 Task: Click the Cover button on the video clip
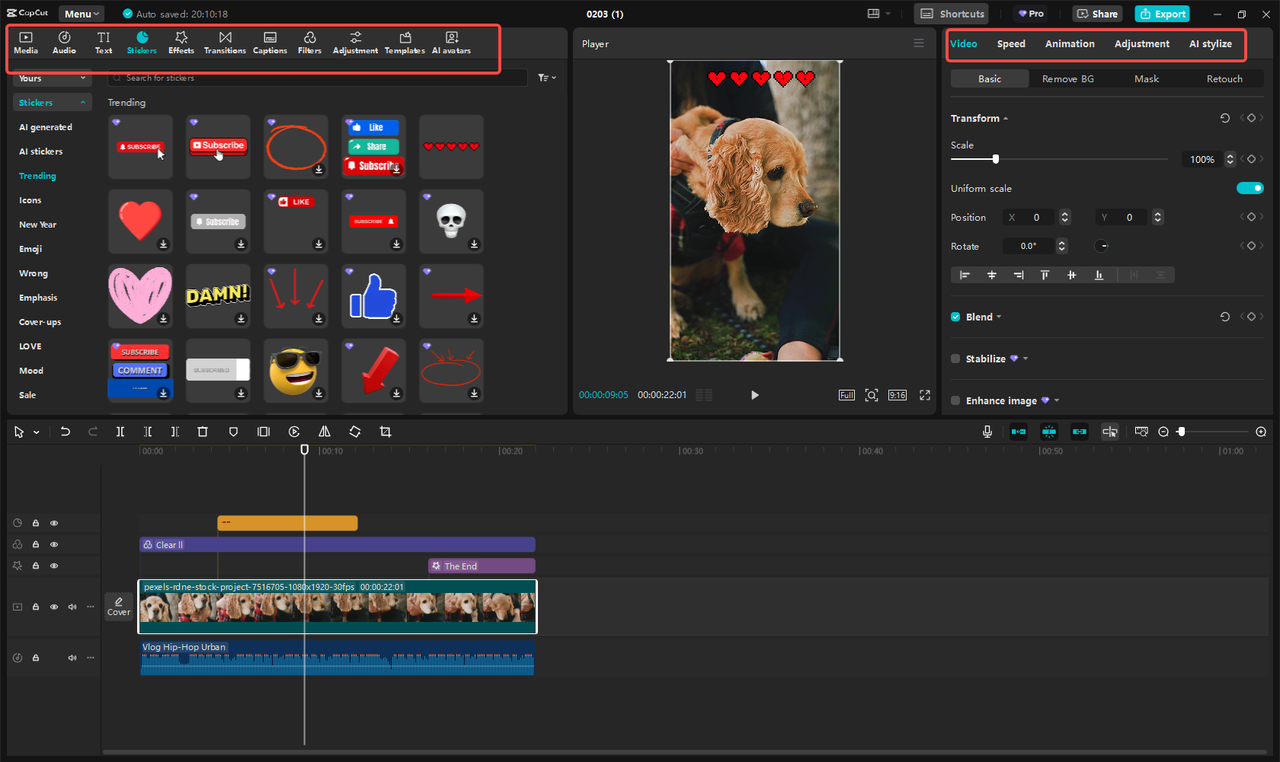point(118,606)
